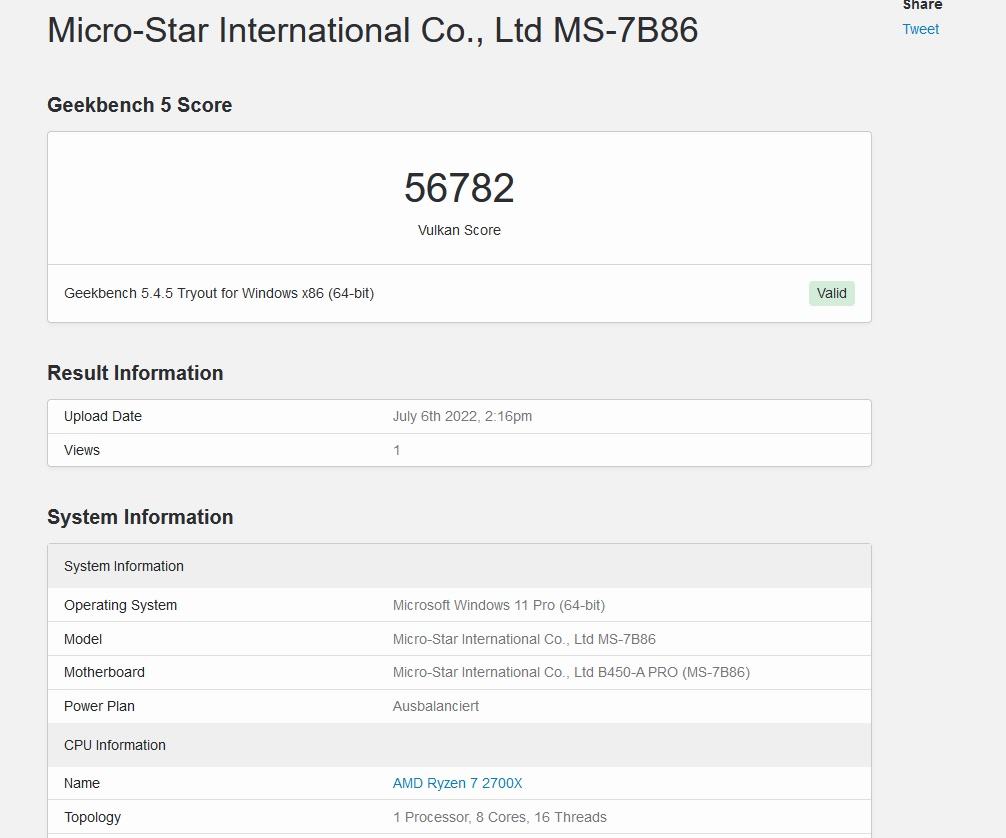The image size is (1006, 838).
Task: Click the green Valid badge
Action: [x=831, y=293]
